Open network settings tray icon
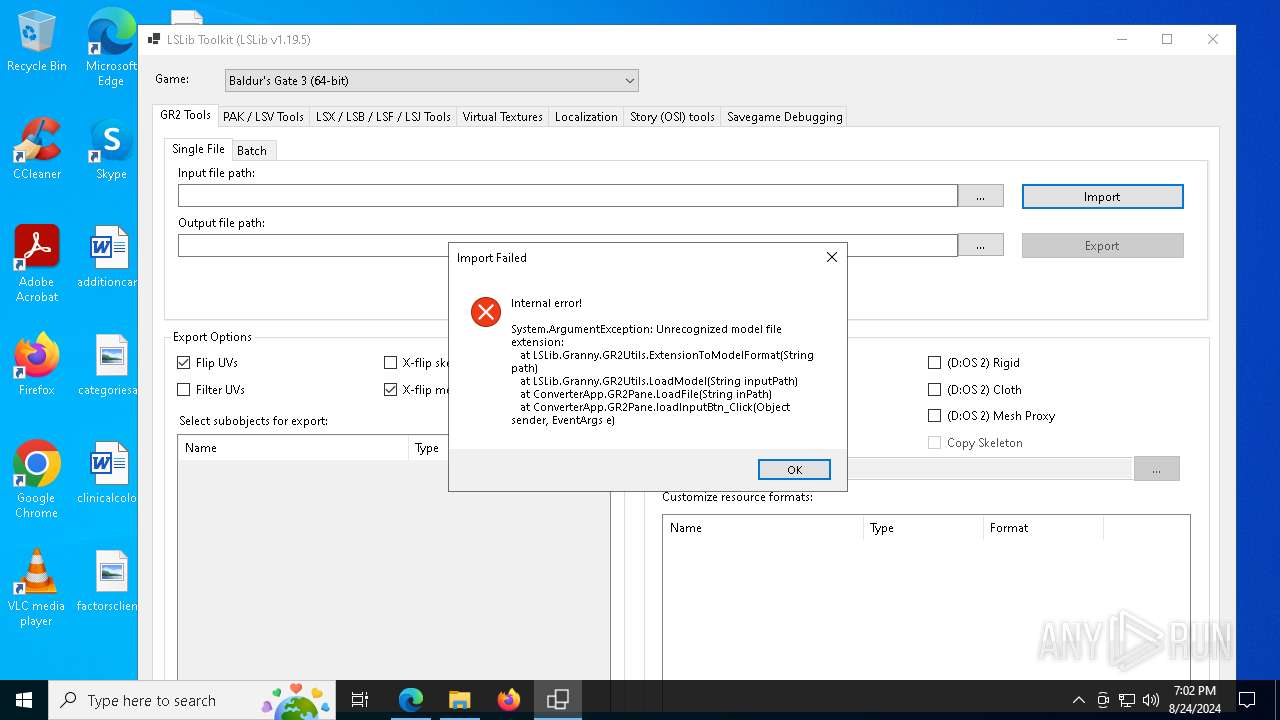This screenshot has height=720, width=1280. pyautogui.click(x=1127, y=700)
